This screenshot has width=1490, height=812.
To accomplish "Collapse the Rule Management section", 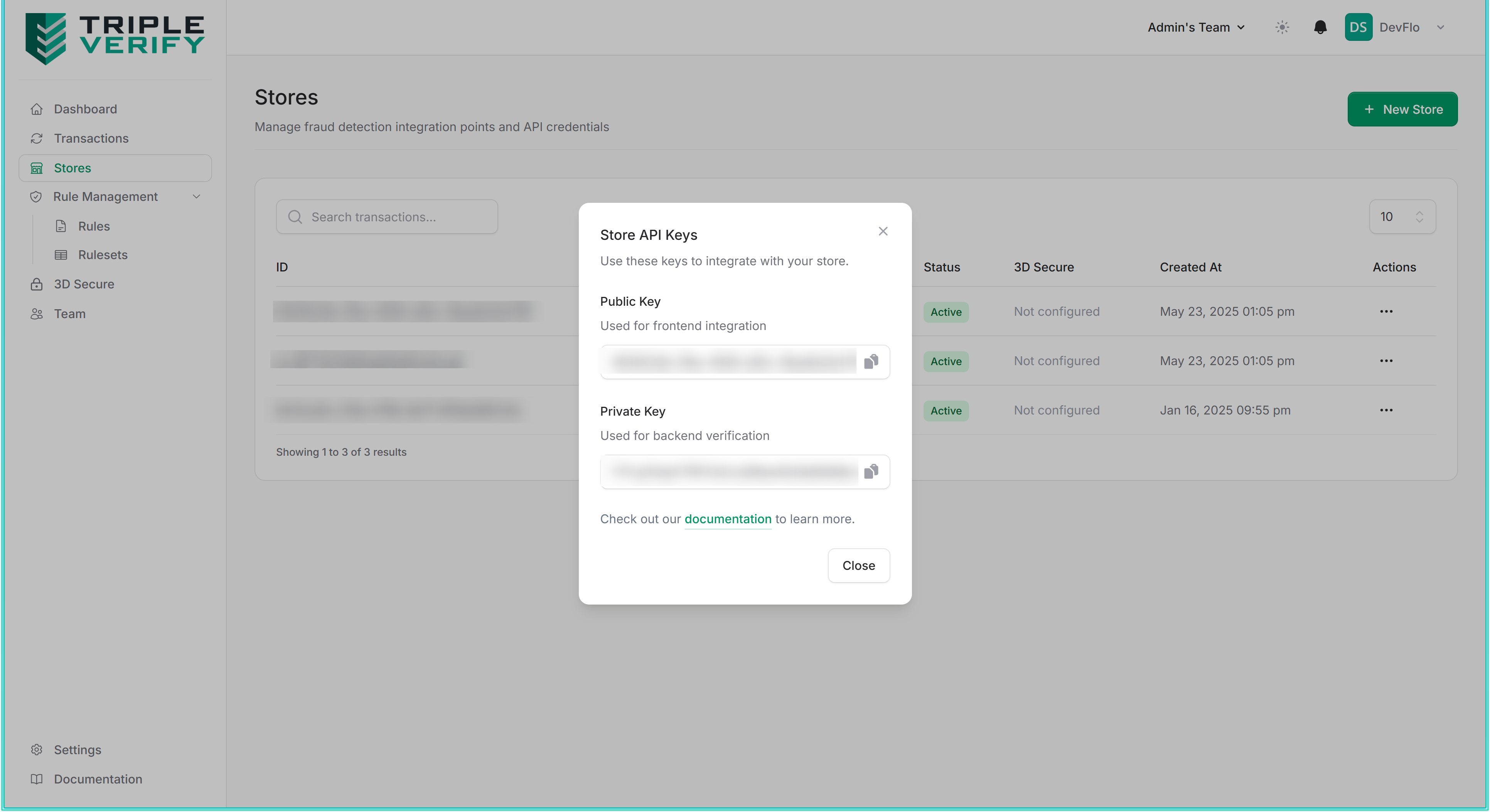I will coord(196,197).
